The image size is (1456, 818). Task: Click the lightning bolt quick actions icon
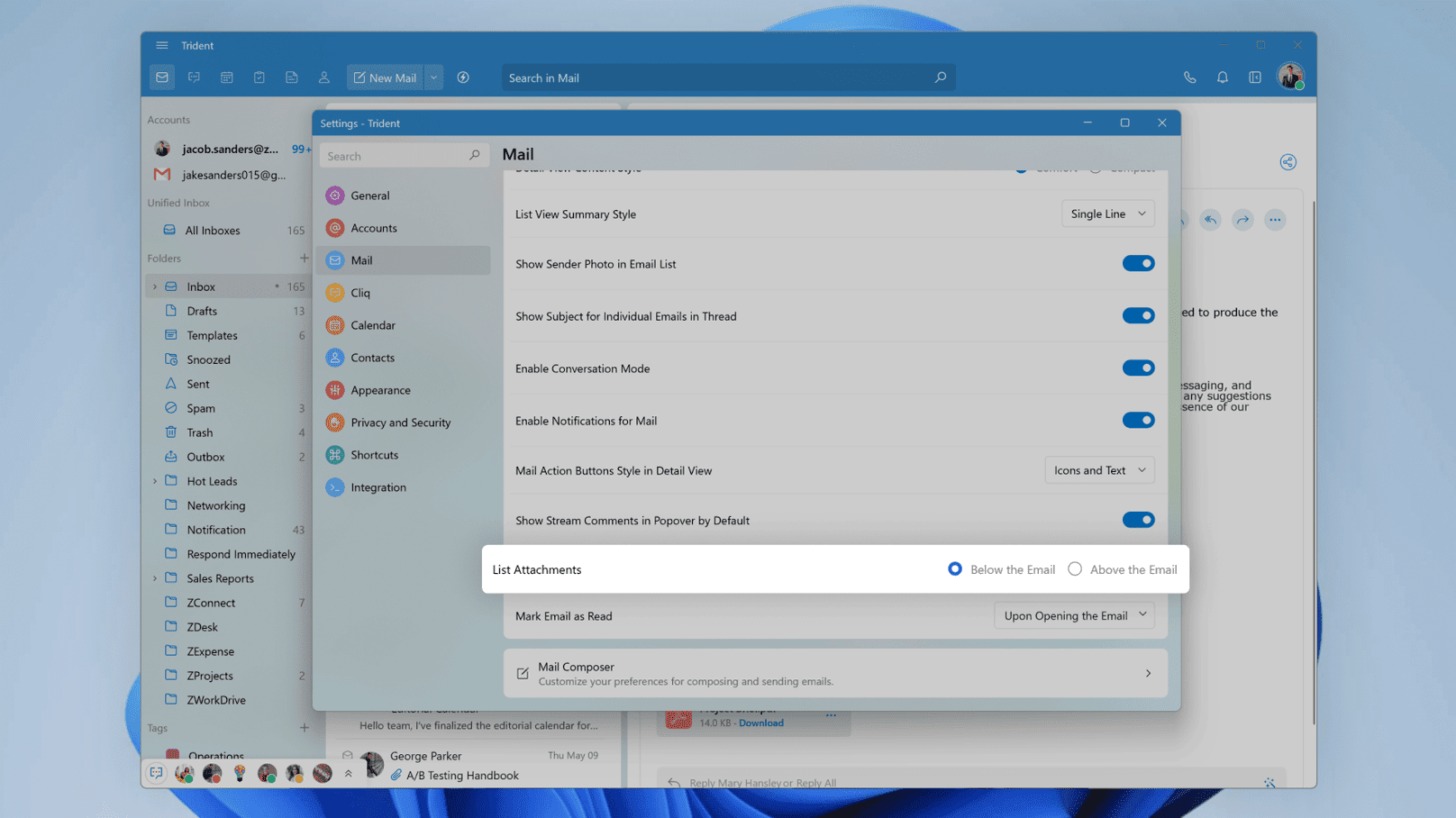463,77
